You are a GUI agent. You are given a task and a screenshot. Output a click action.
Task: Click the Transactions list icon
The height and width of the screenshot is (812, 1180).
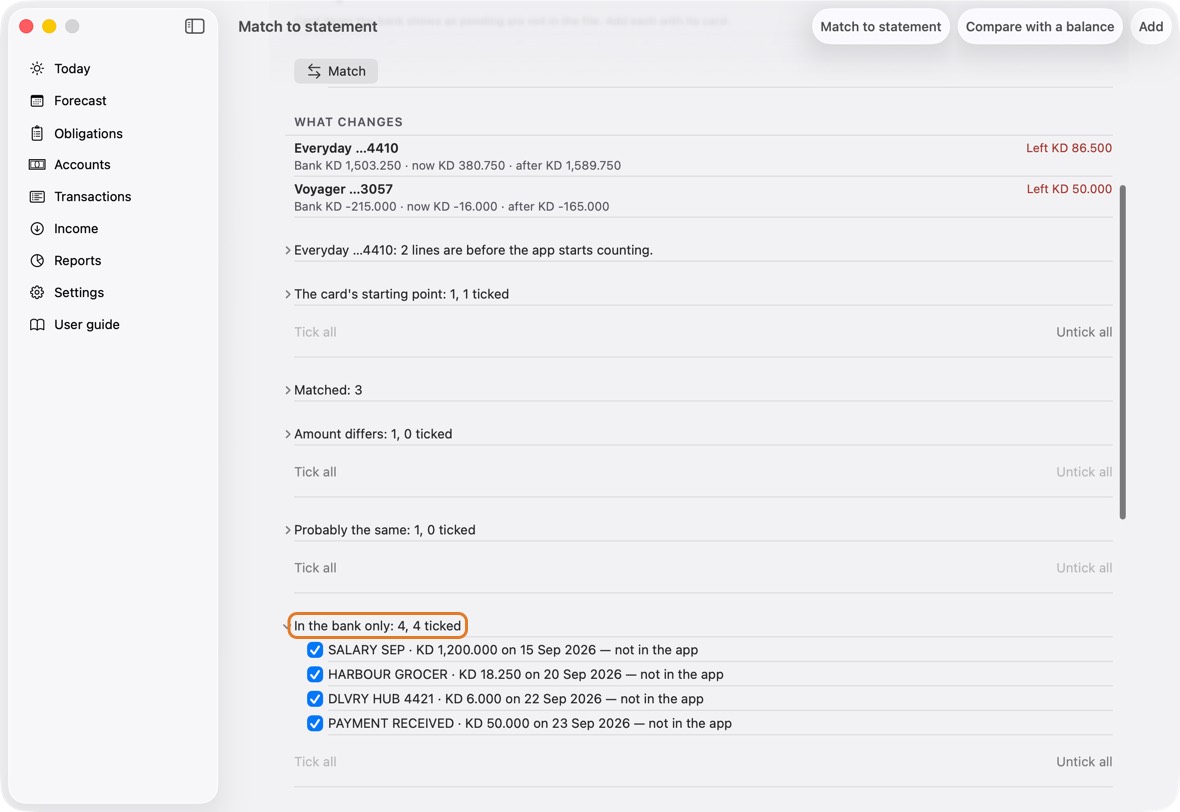[37, 196]
